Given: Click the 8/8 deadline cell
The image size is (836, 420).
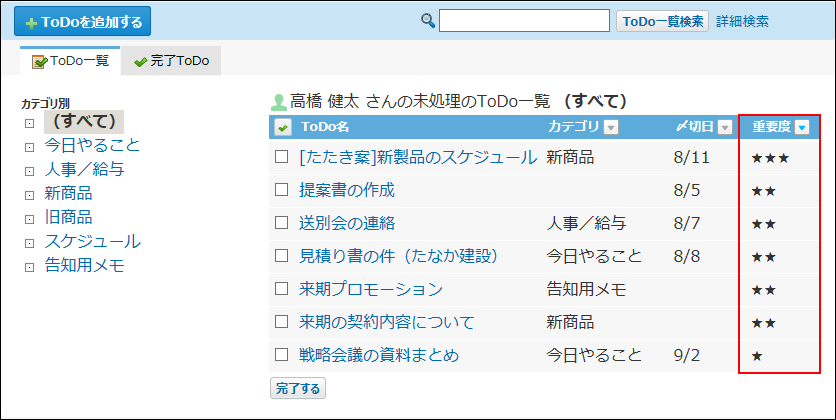Looking at the screenshot, I should pos(687,256).
